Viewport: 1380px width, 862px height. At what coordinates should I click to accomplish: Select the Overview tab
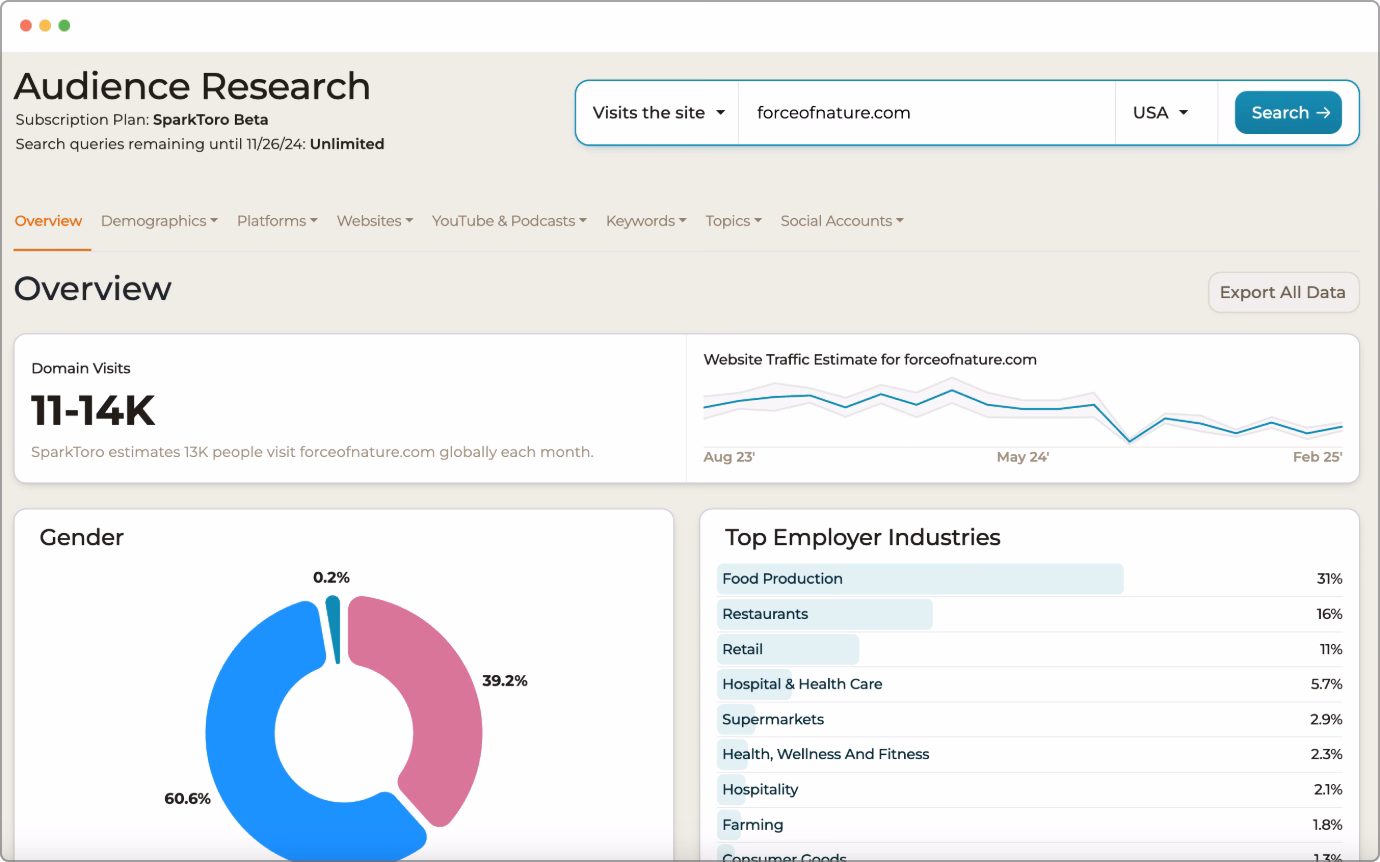(48, 221)
